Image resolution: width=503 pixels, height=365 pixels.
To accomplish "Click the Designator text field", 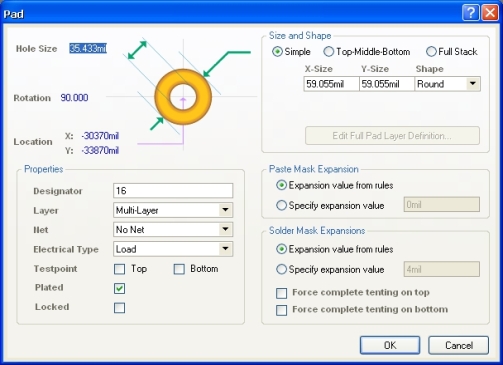I will (173, 191).
